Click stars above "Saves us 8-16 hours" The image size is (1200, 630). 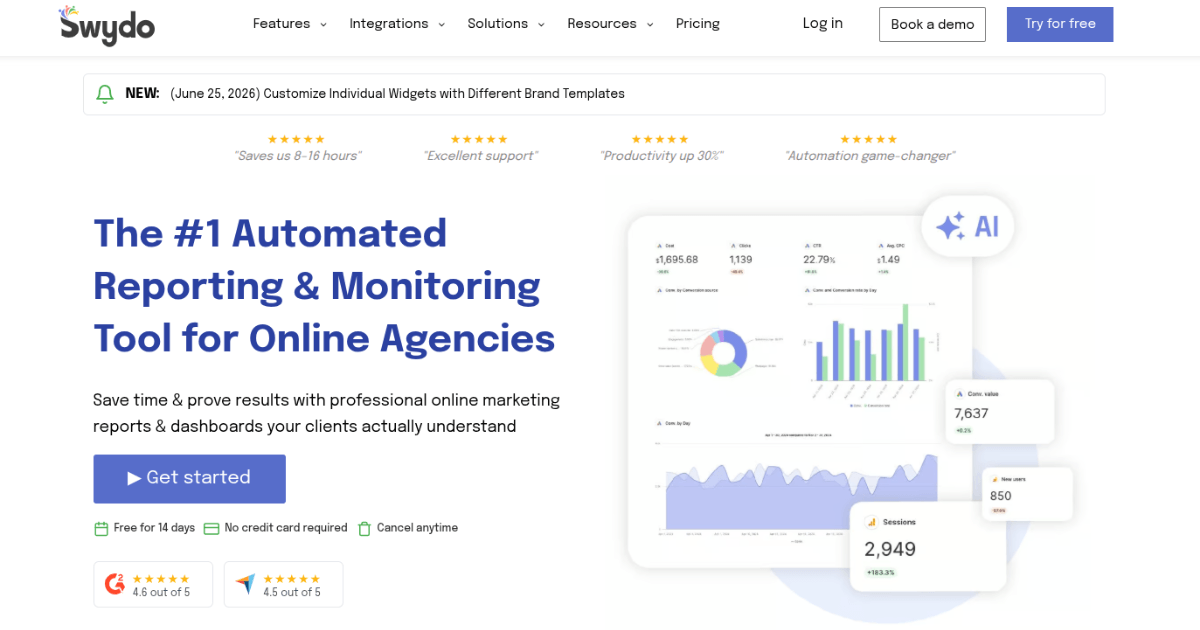[x=296, y=139]
